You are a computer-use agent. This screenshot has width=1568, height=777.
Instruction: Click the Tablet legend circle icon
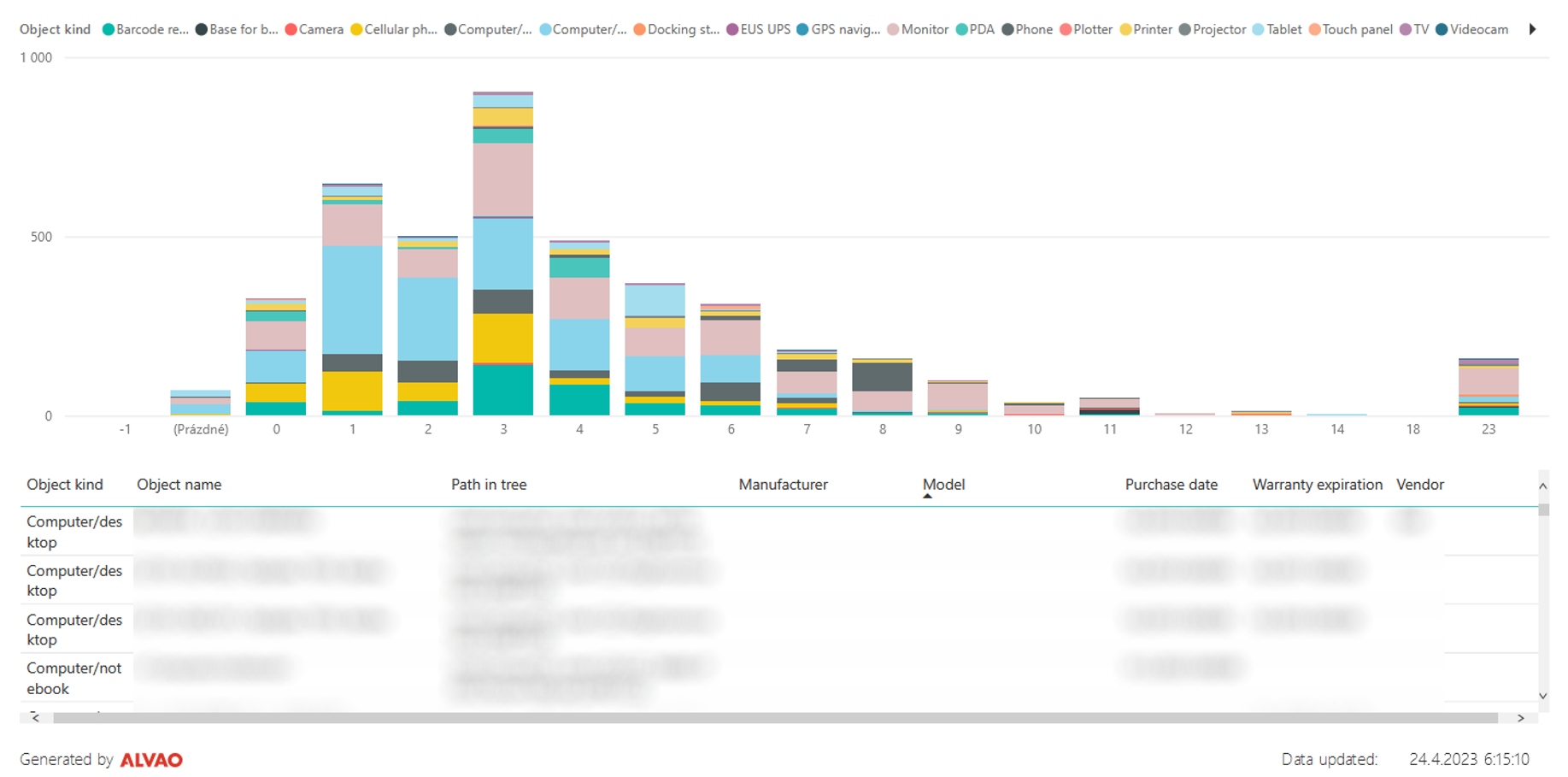(1258, 30)
